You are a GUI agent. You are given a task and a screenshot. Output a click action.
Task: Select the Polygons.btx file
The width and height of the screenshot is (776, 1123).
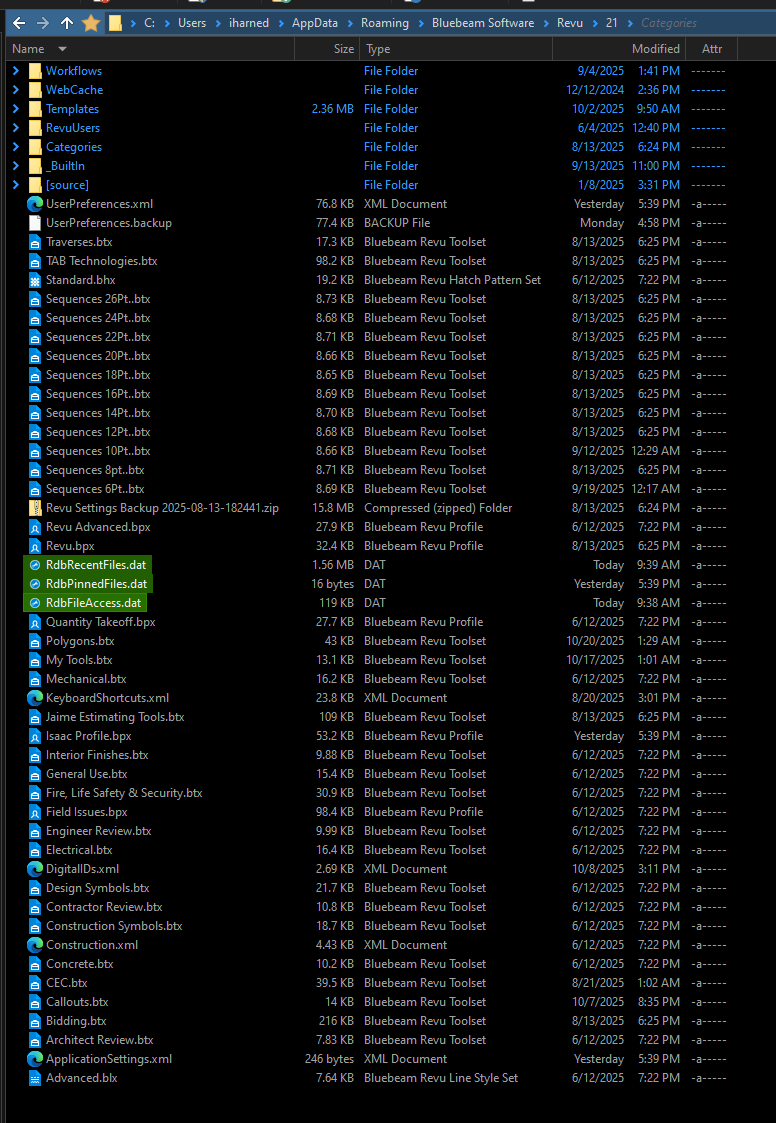(80, 641)
